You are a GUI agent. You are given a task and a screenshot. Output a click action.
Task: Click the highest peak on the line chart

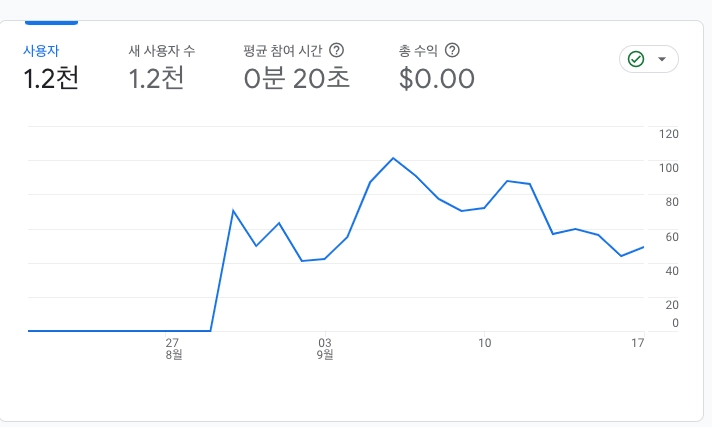click(x=393, y=158)
